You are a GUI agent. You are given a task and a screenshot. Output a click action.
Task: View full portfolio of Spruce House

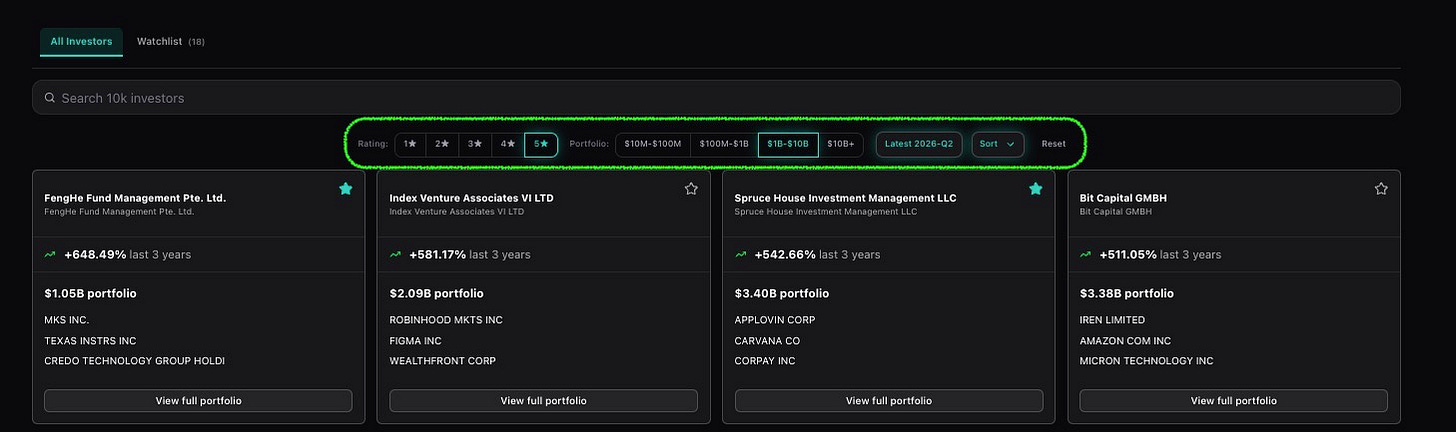coord(888,400)
